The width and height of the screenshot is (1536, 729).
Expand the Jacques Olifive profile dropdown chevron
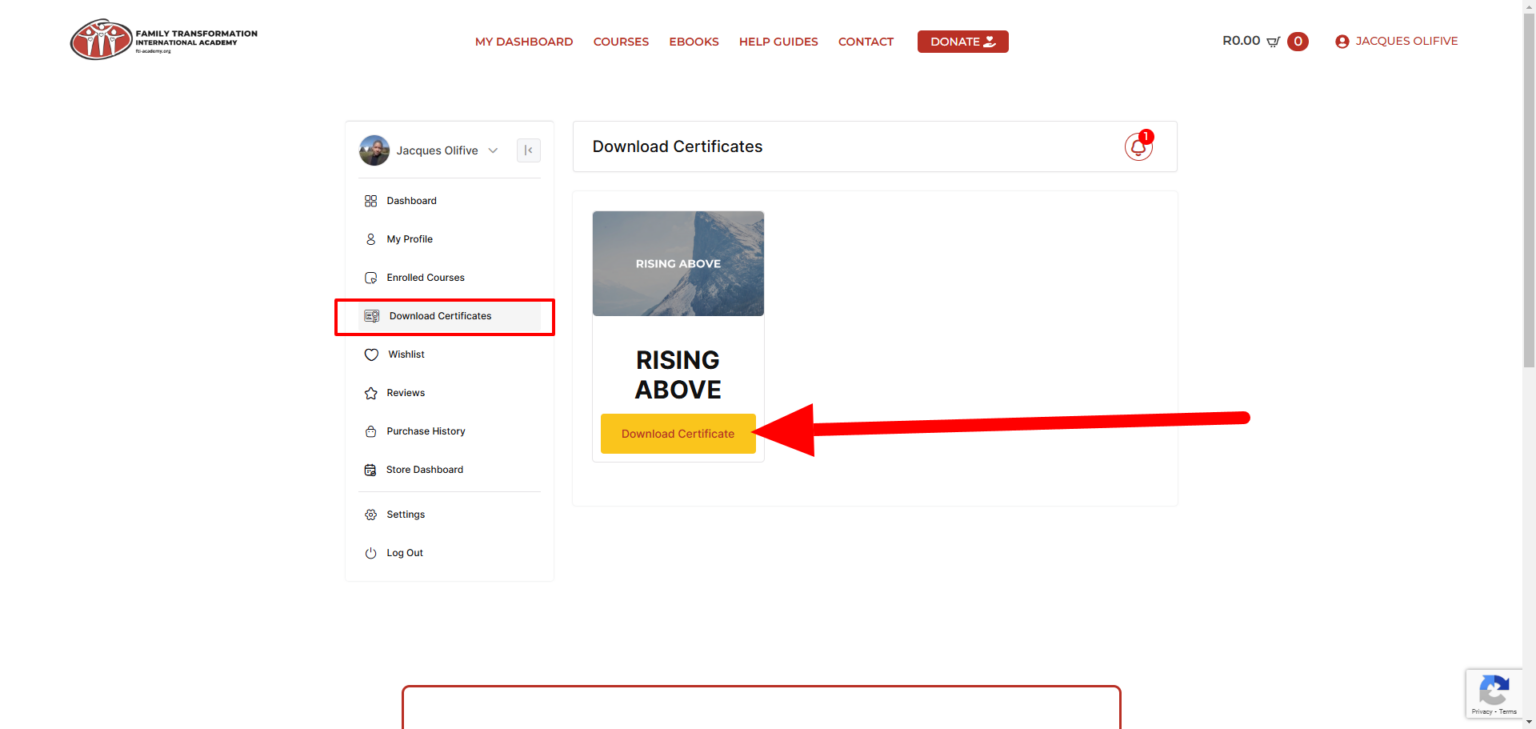click(493, 151)
